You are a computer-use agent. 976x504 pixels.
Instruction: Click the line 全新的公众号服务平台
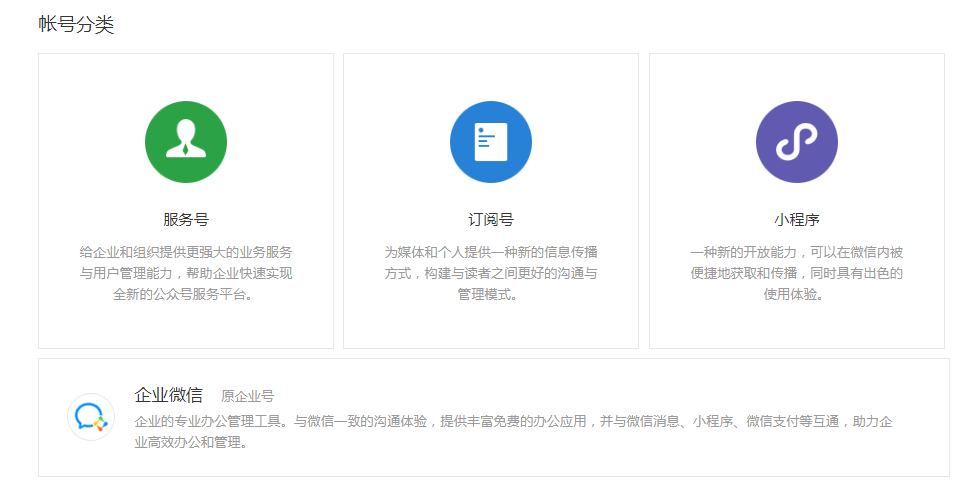coord(186,295)
